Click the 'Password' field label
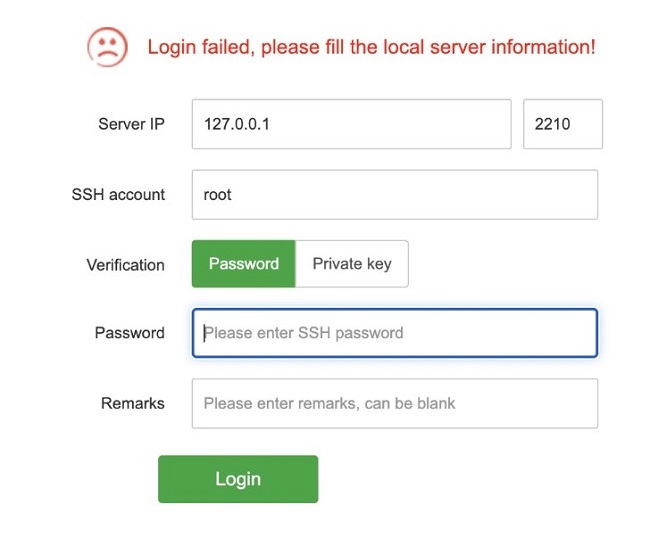Screen dimensions: 650x533 pos(129,333)
